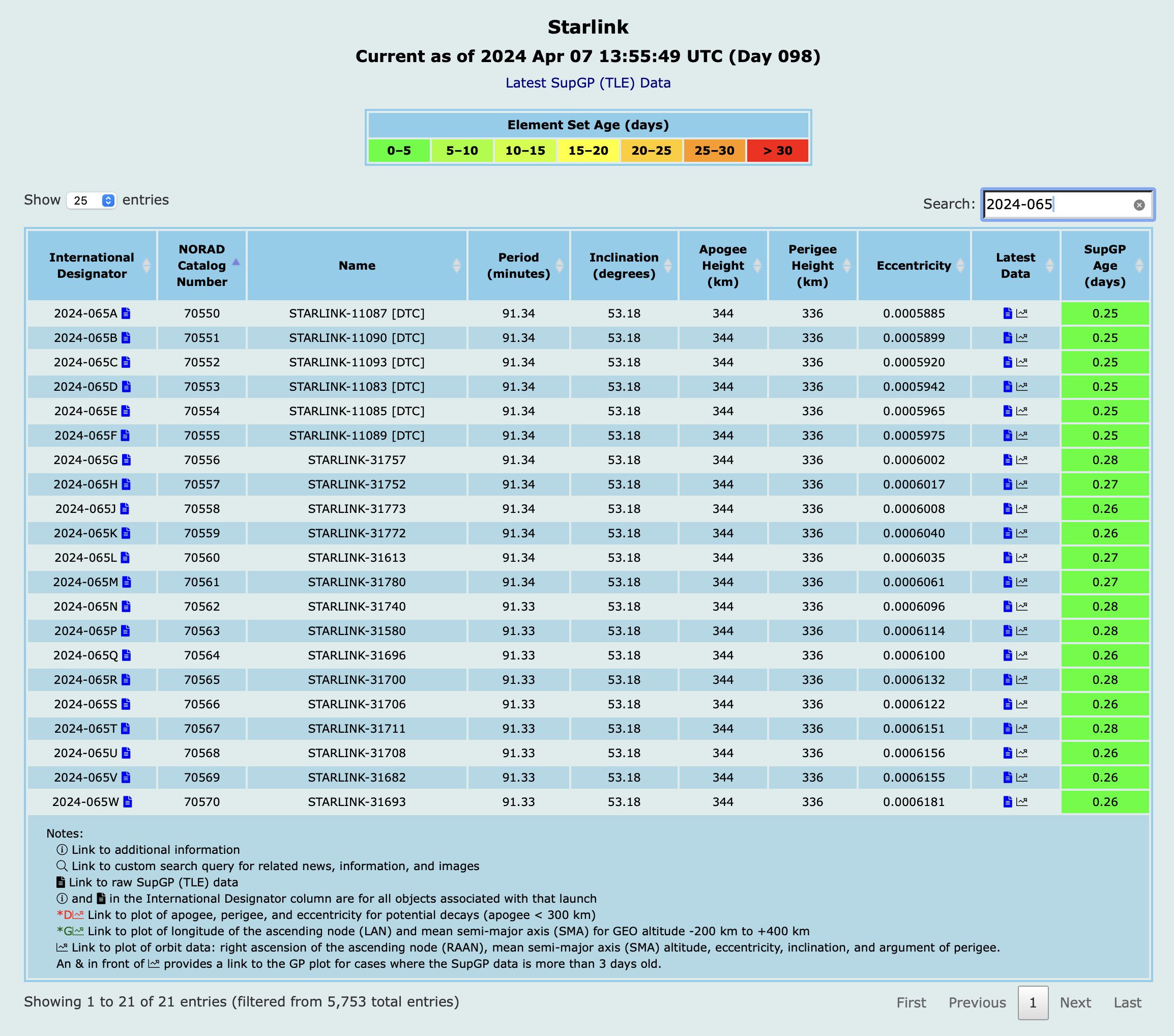Screen dimensions: 1174x1036
Task: Open SupGP data file icon for STARLINK-31772
Action: click(1007, 533)
